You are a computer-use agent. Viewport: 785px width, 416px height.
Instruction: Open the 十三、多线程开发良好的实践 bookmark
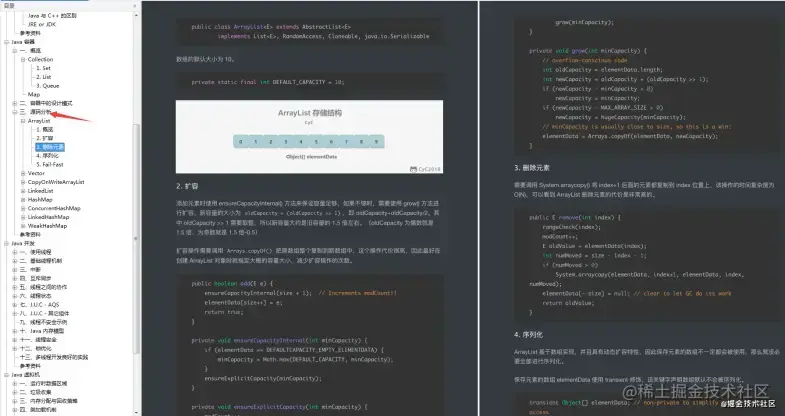tap(54, 357)
